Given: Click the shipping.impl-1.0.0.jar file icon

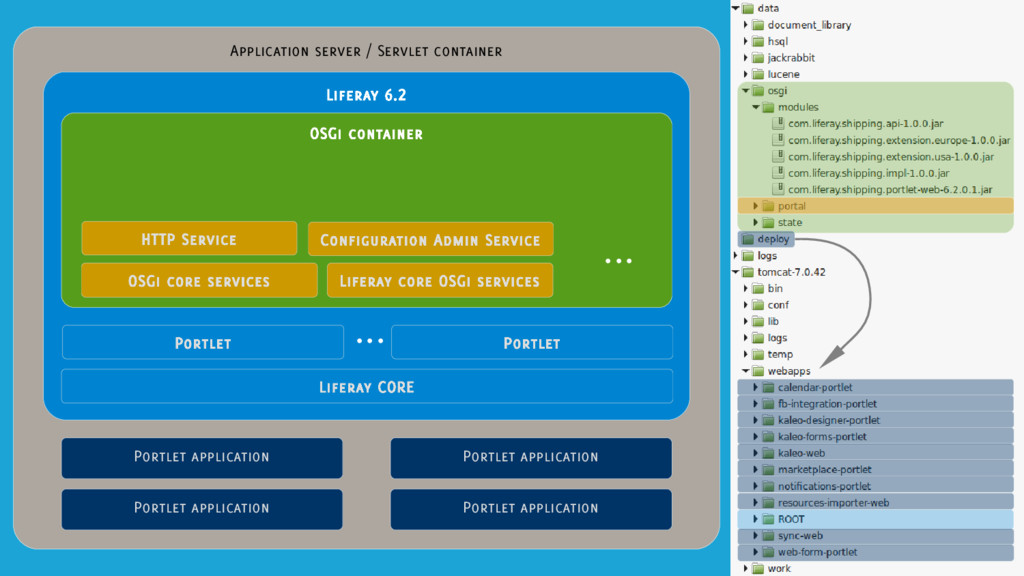Looking at the screenshot, I should 779,173.
